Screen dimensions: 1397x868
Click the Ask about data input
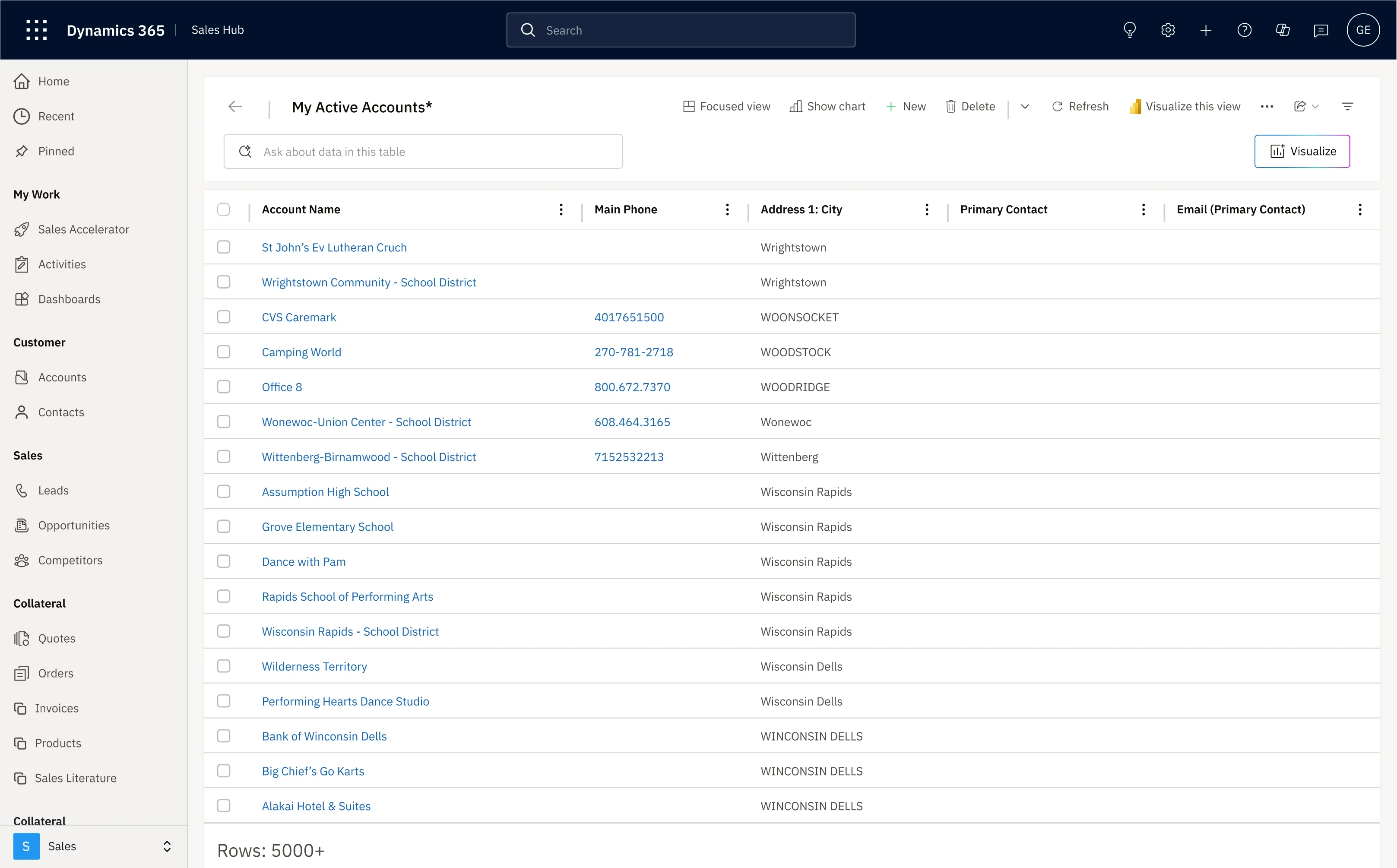point(423,152)
